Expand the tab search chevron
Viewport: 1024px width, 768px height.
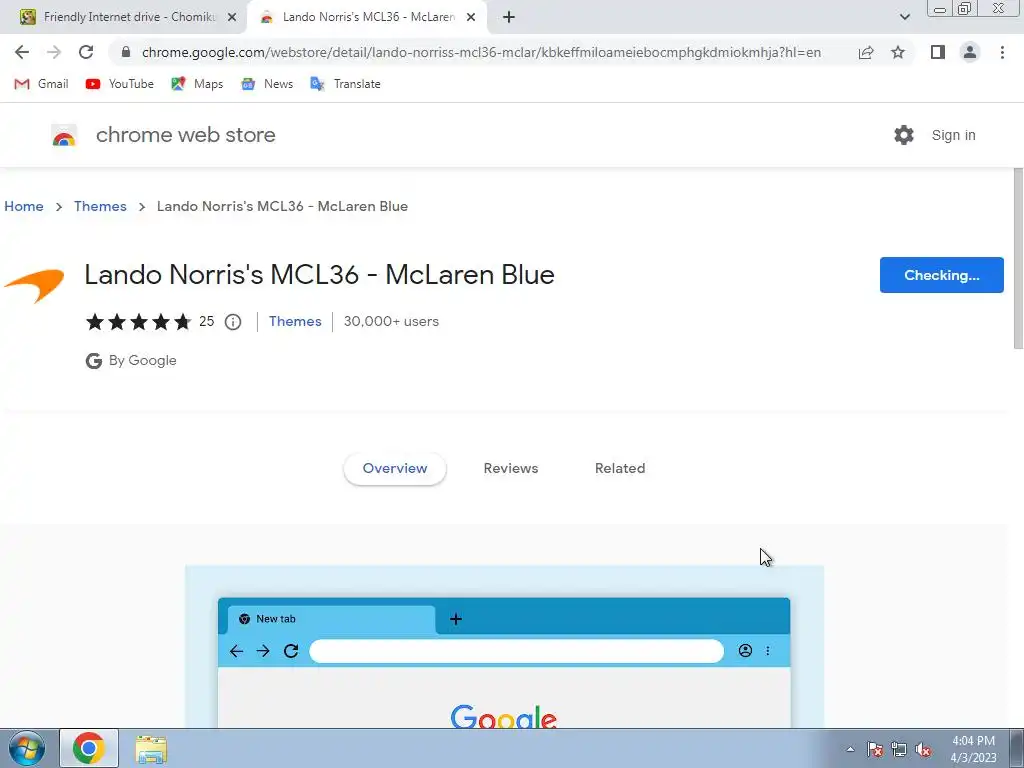[x=904, y=17]
